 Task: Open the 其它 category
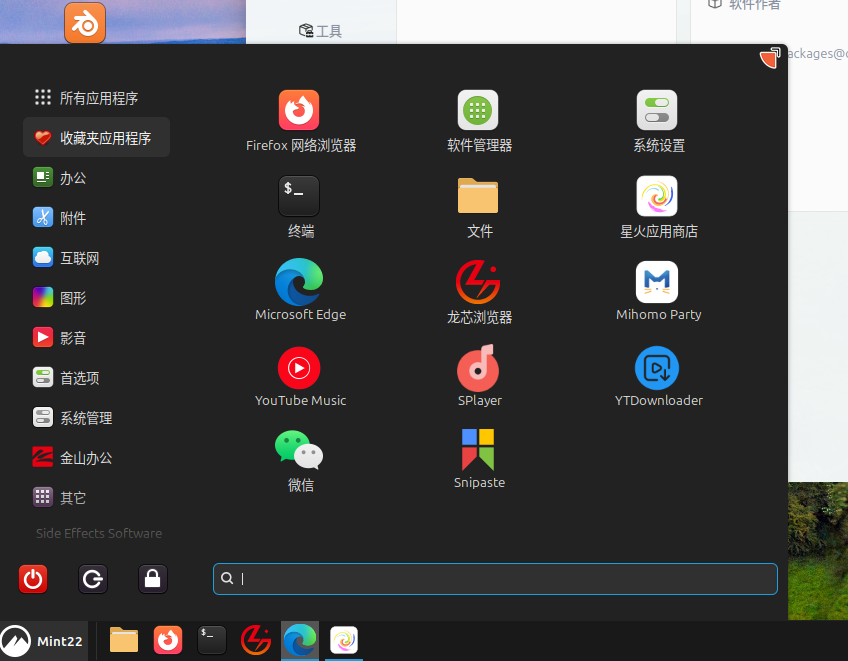click(x=96, y=498)
